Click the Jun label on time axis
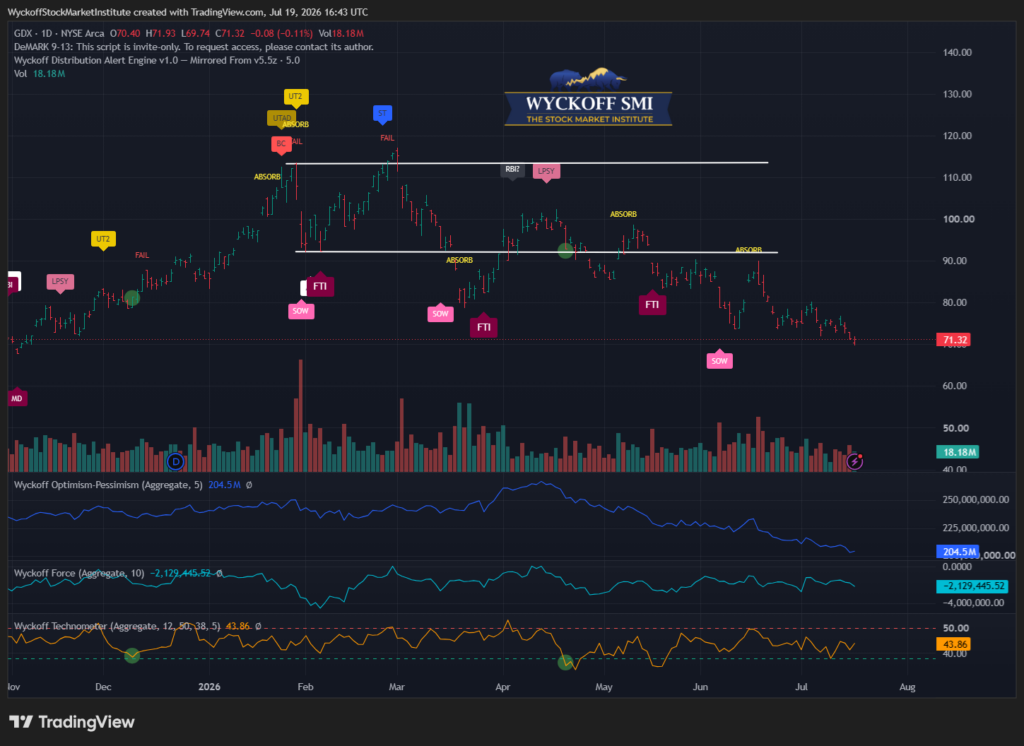 pos(700,687)
